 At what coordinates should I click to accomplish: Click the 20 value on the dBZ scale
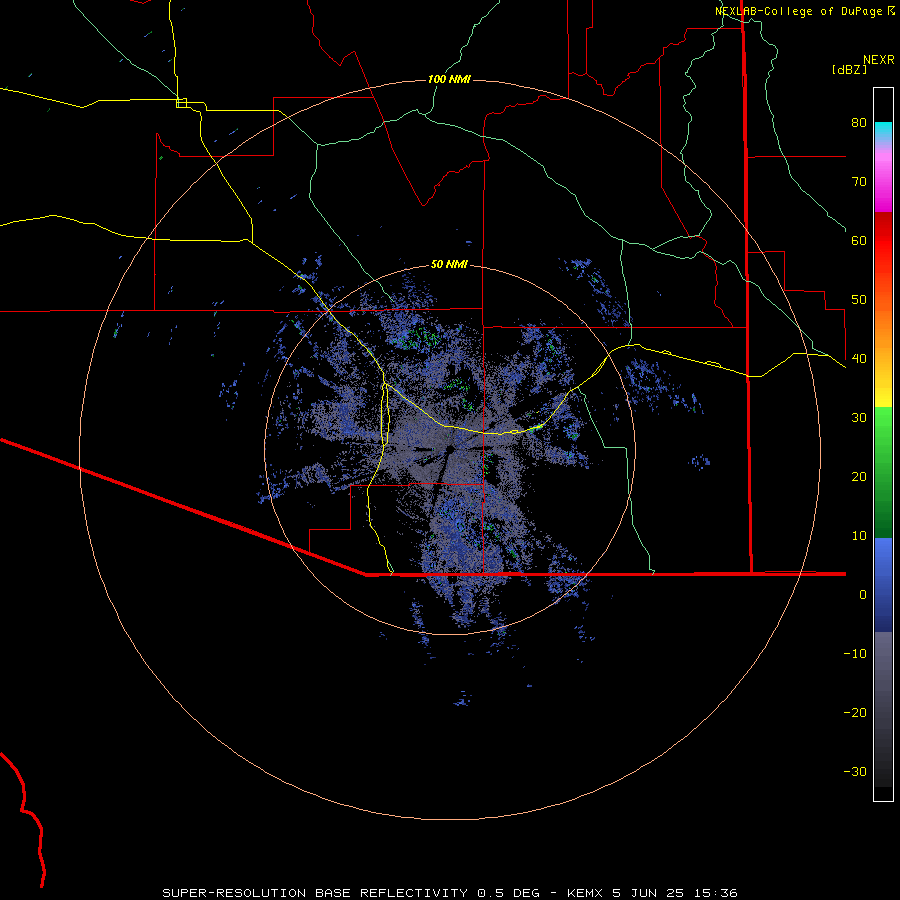pos(859,477)
